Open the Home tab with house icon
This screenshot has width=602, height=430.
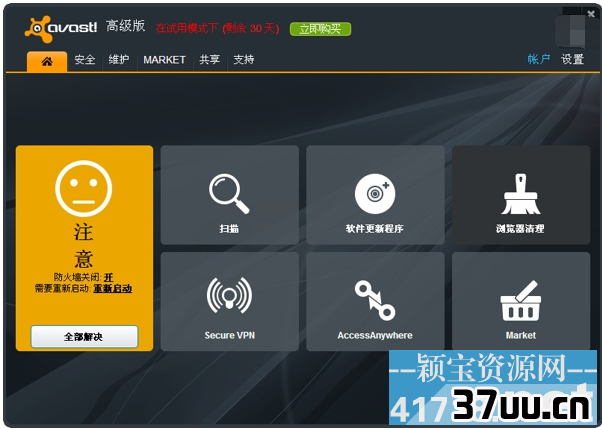(47, 61)
